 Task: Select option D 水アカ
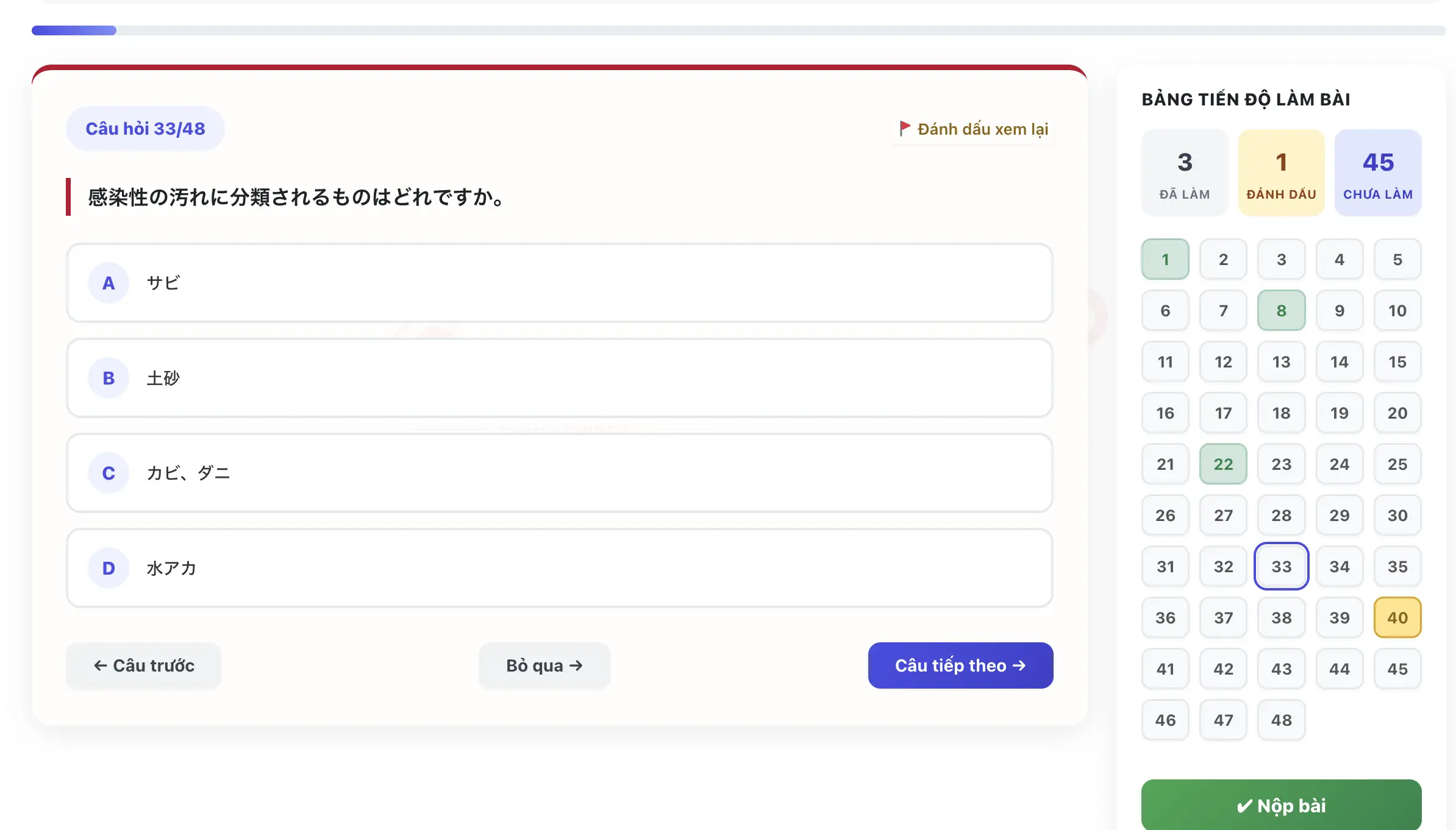tap(559, 568)
